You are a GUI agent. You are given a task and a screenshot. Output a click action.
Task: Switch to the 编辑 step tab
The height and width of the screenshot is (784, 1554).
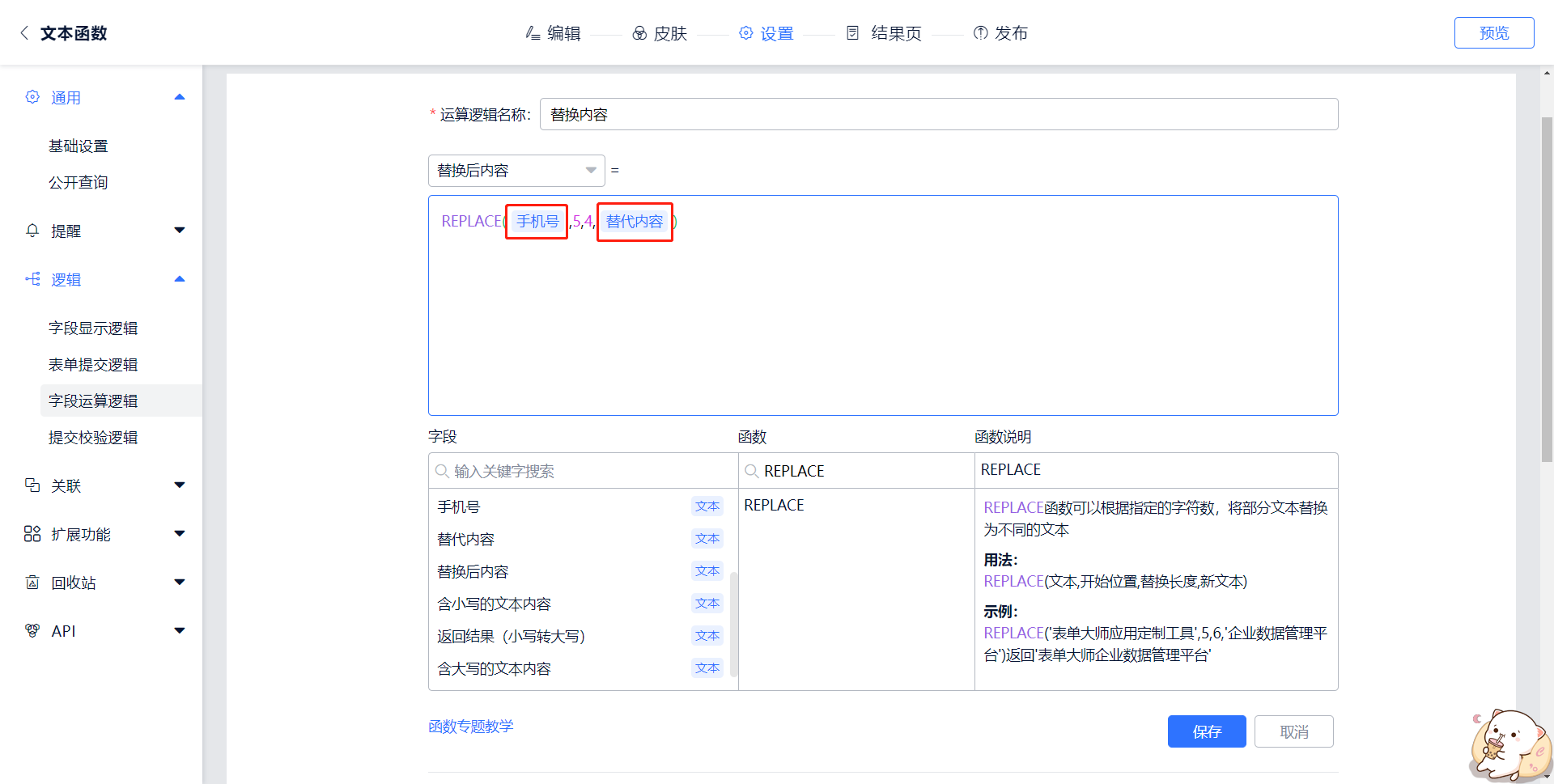click(x=554, y=33)
